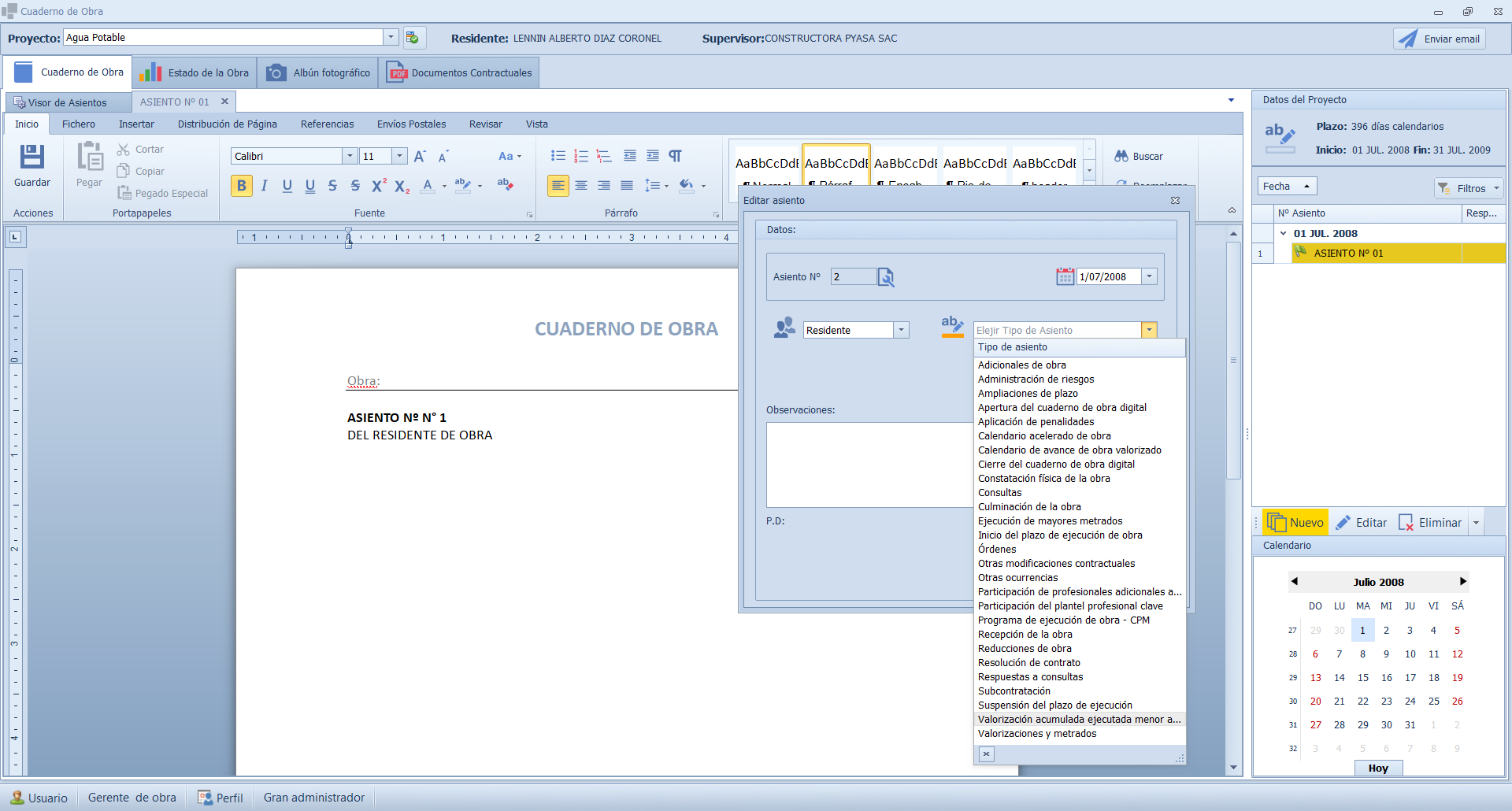Expand the date picker dropdown for 1/07/2008
This screenshot has width=1512, height=811.
coord(1149,276)
